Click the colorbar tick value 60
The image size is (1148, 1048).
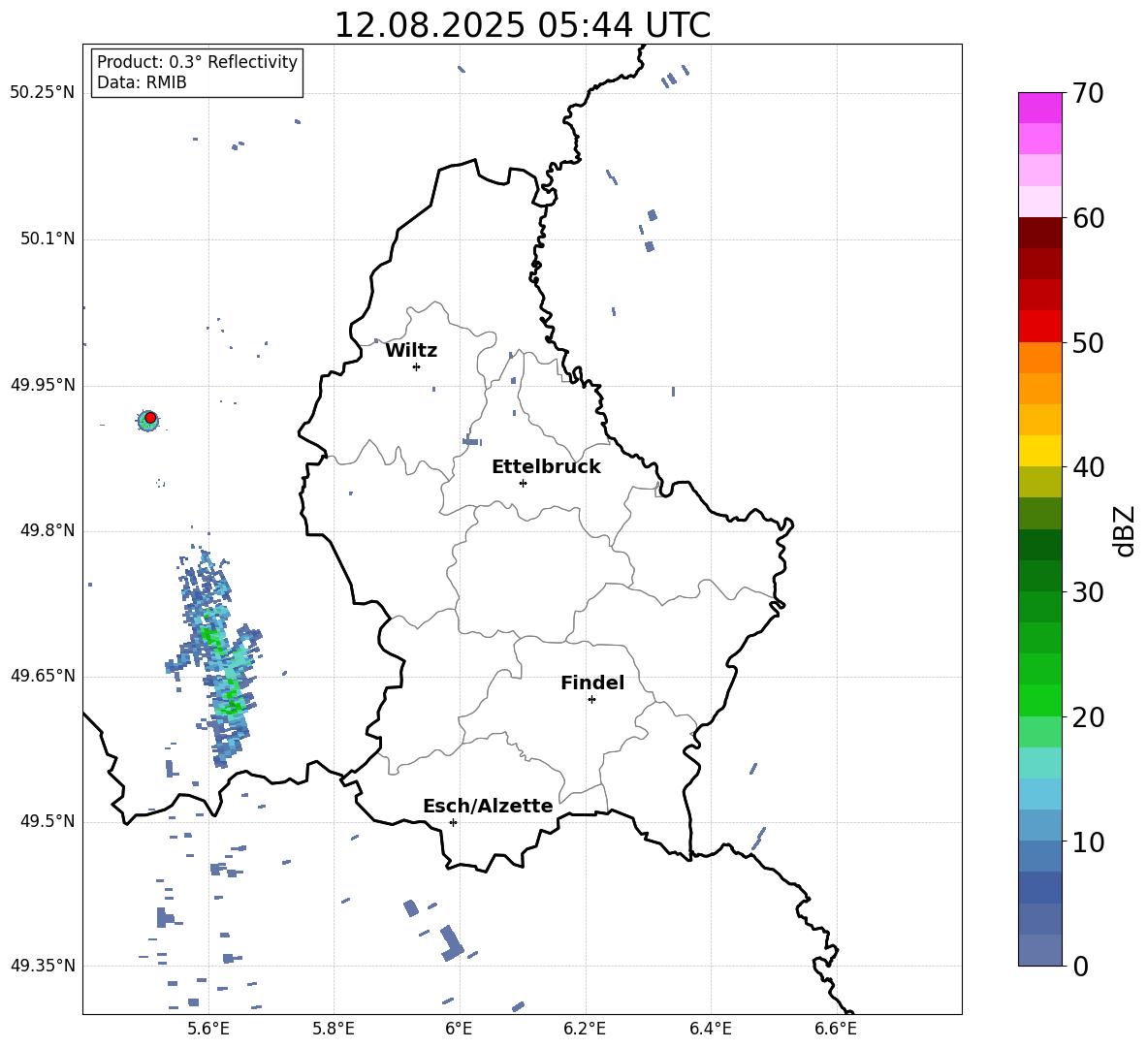[1088, 218]
